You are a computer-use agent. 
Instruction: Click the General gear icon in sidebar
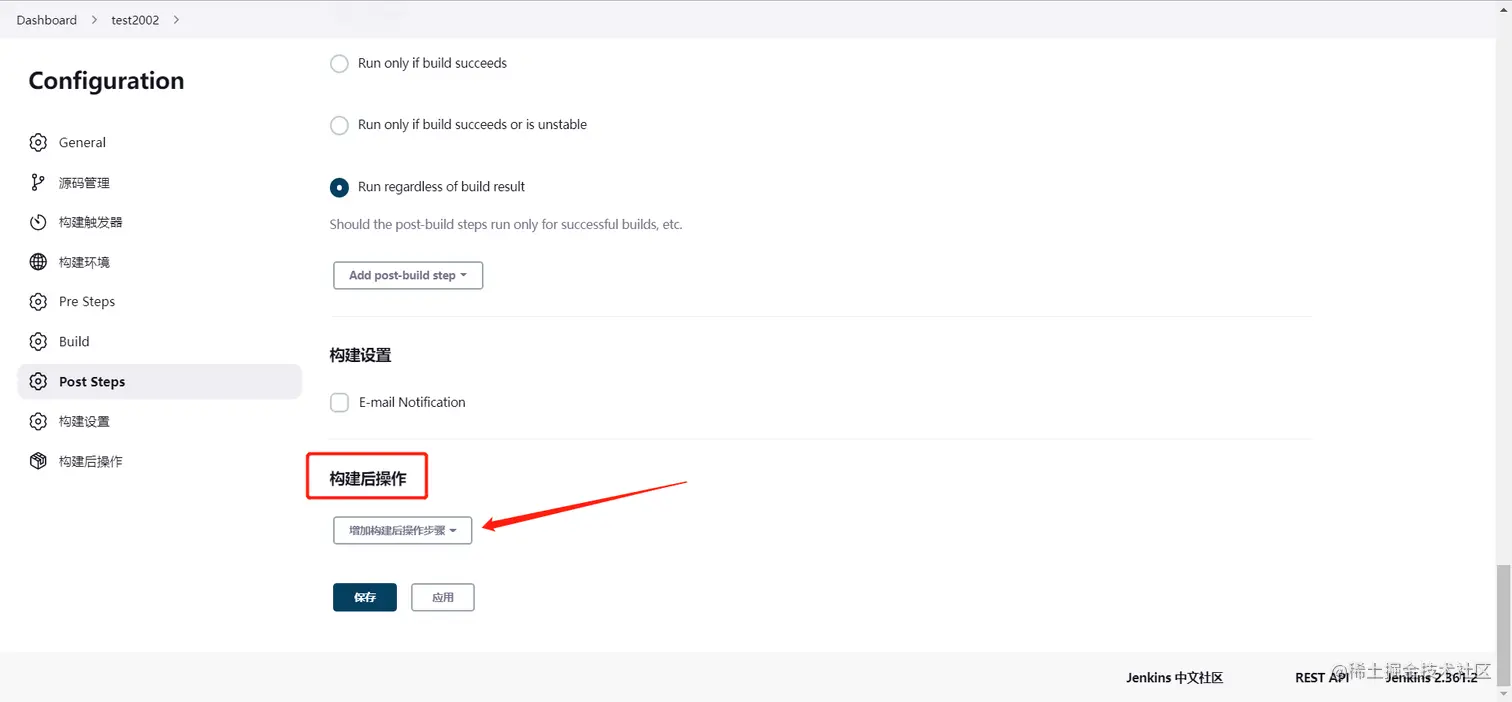pyautogui.click(x=38, y=142)
